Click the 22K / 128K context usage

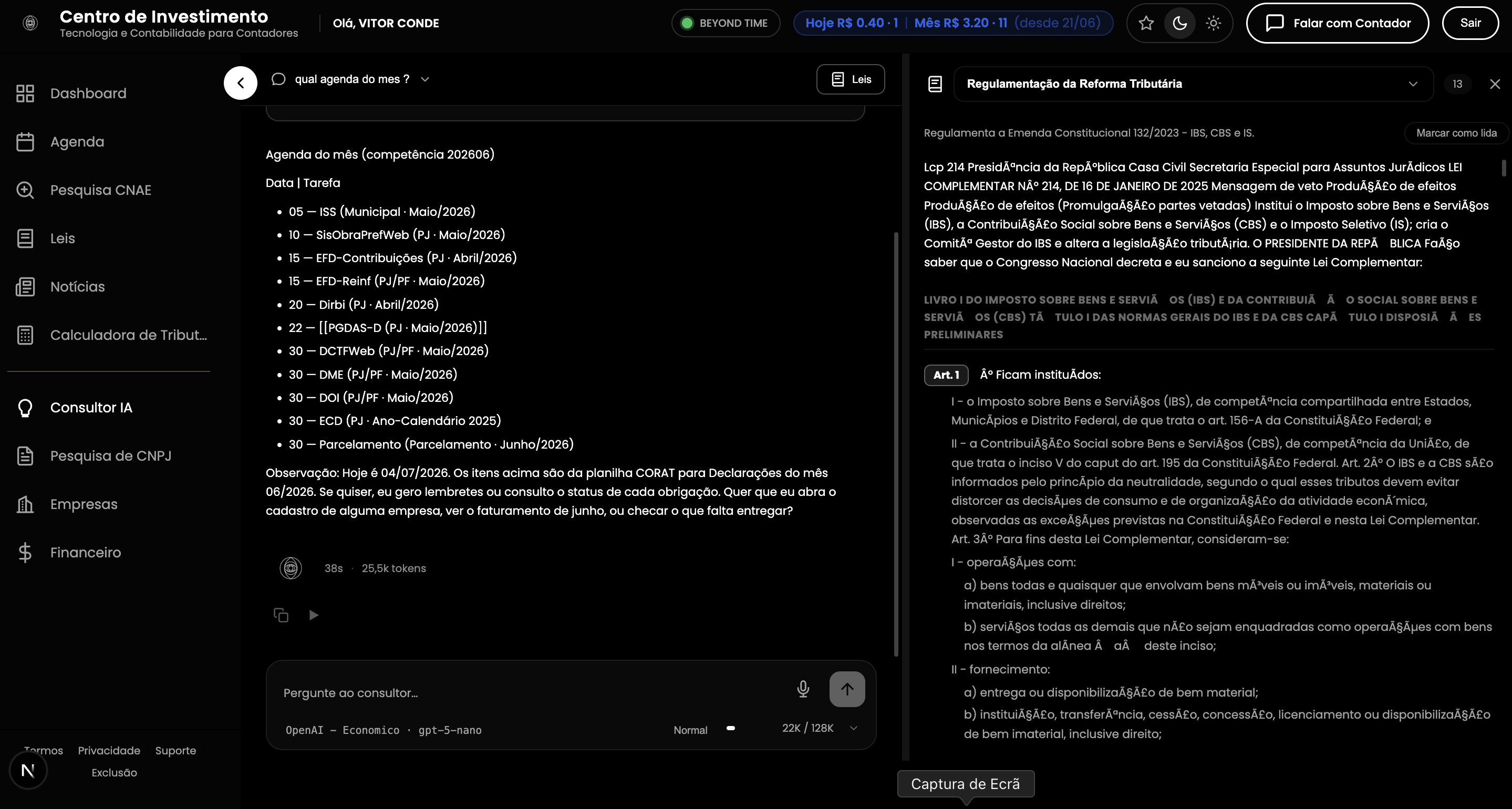click(x=807, y=728)
